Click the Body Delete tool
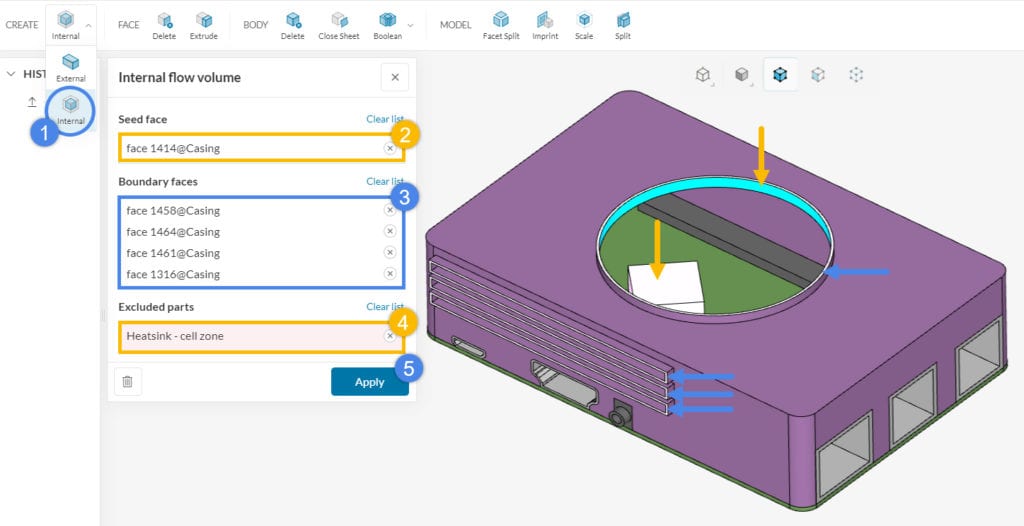The image size is (1024, 526). click(x=293, y=25)
